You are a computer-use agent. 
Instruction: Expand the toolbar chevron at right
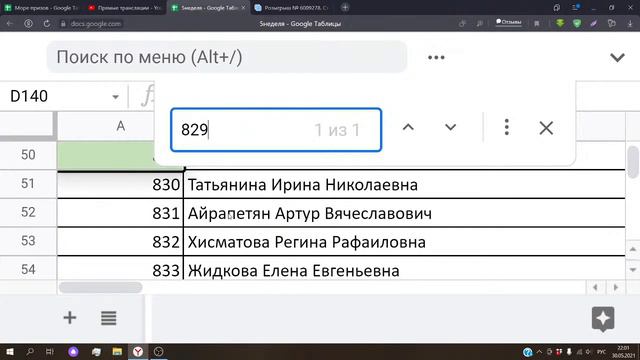point(617,58)
